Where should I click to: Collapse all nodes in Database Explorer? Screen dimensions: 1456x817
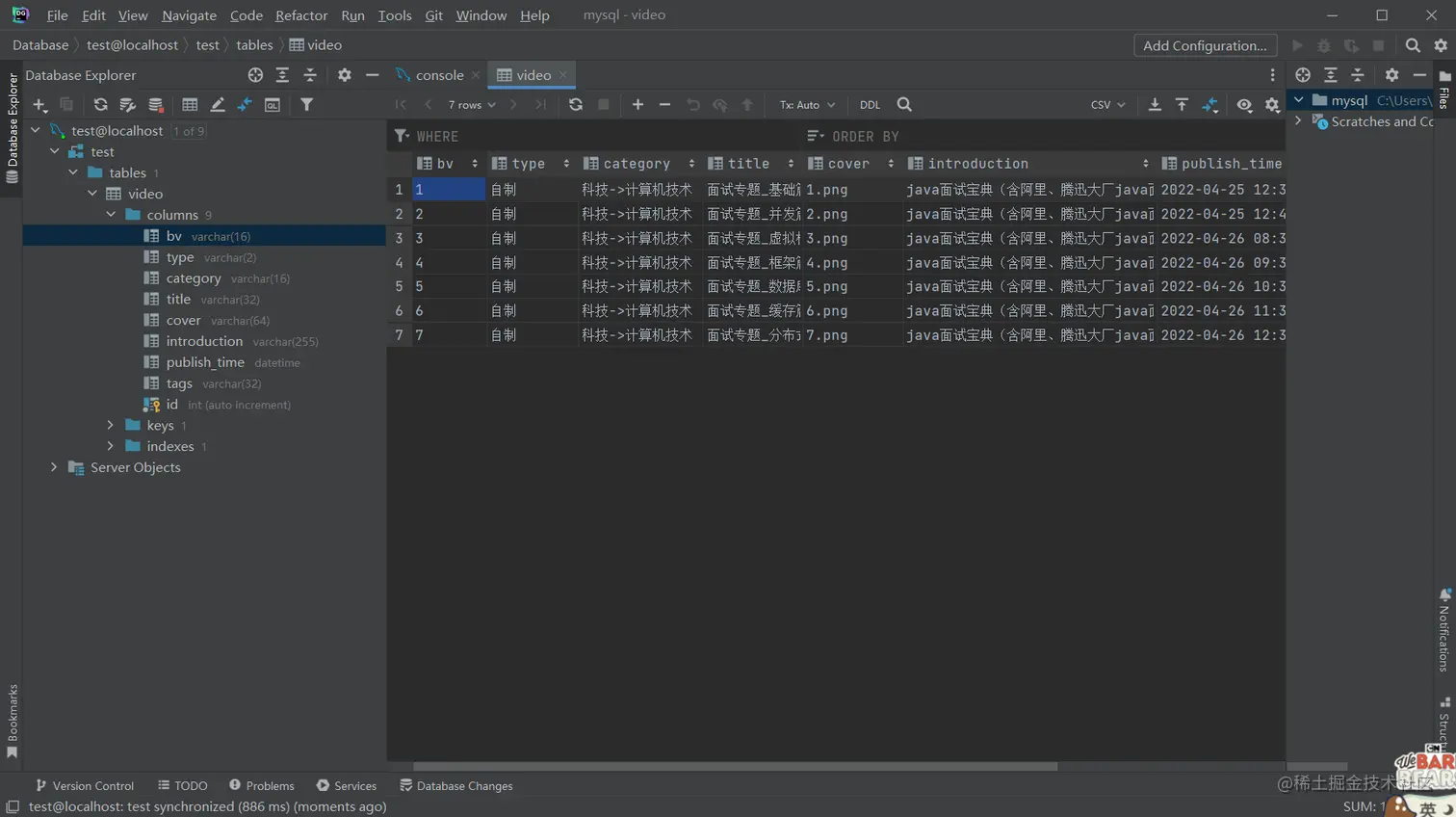click(310, 75)
